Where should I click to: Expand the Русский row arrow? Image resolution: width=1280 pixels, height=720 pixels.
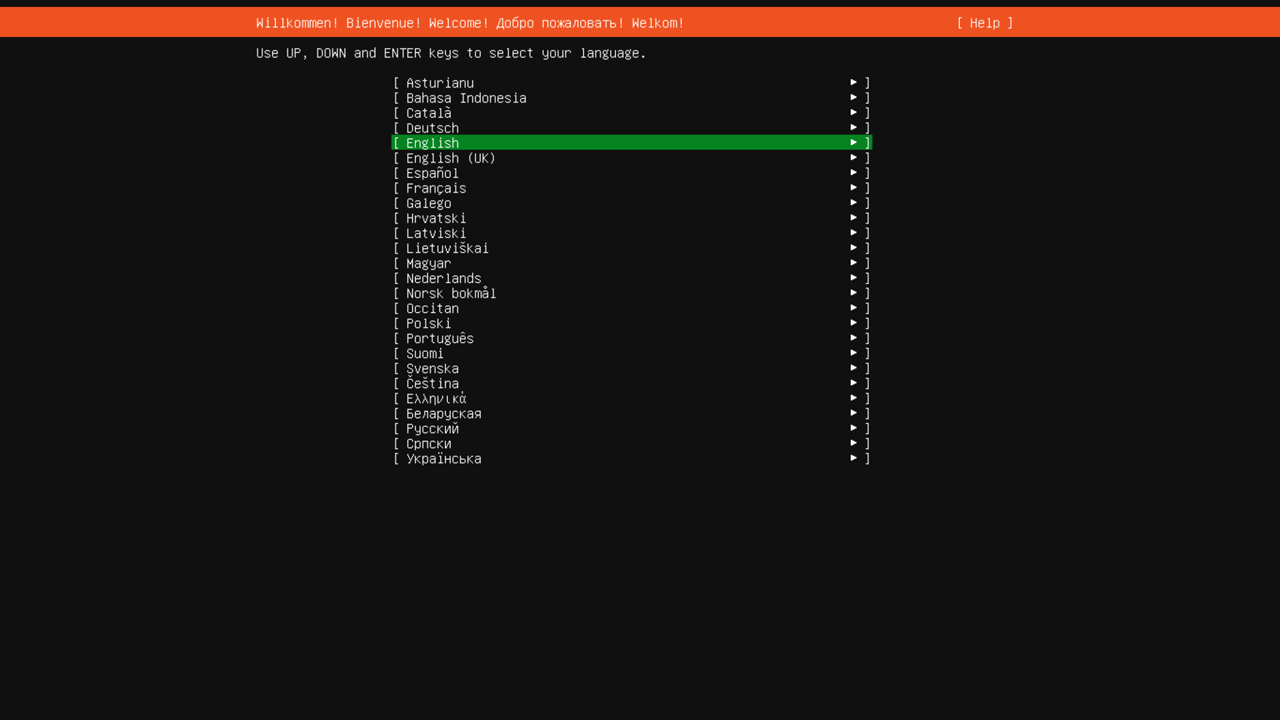point(854,428)
